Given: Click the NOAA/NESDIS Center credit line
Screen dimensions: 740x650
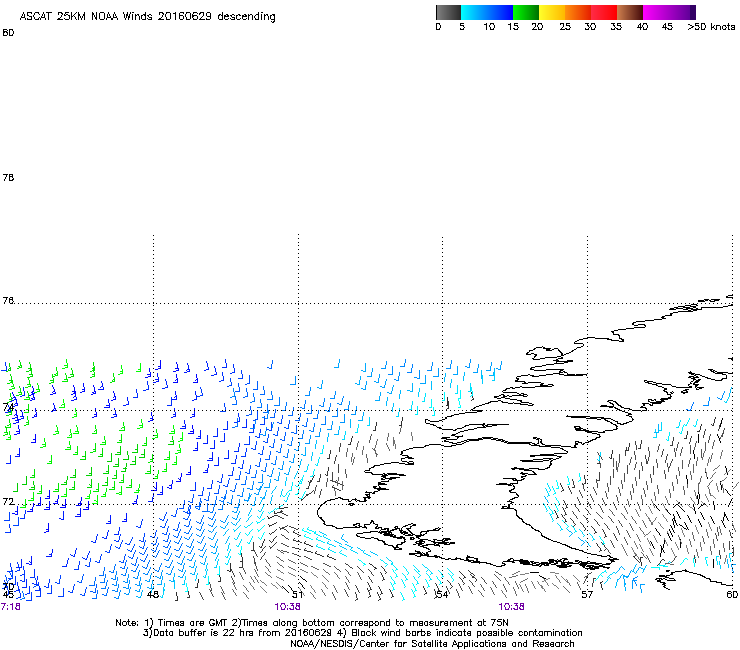Looking at the screenshot, I should (x=432, y=644).
